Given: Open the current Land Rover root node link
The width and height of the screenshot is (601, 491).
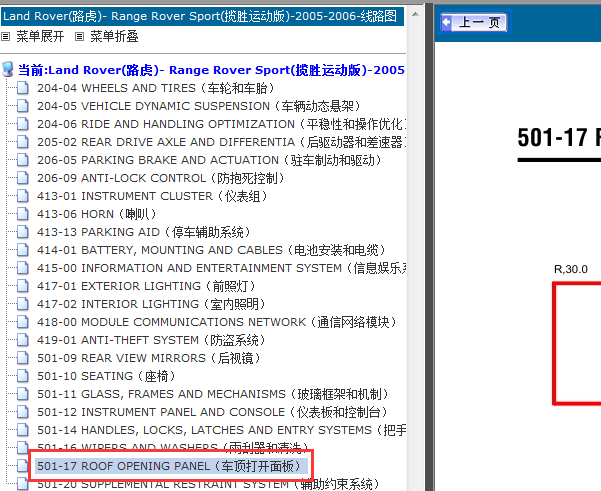Looking at the screenshot, I should pyautogui.click(x=211, y=70).
